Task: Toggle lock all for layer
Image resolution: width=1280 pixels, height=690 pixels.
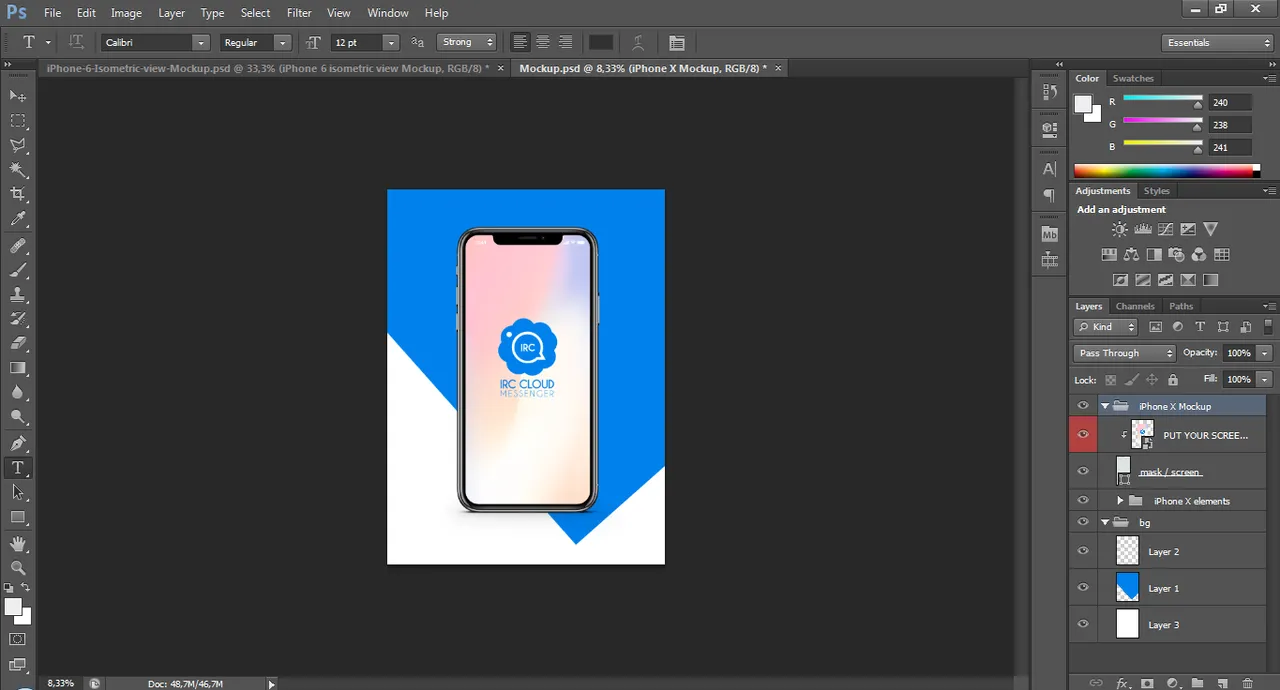Action: pyautogui.click(x=1173, y=380)
